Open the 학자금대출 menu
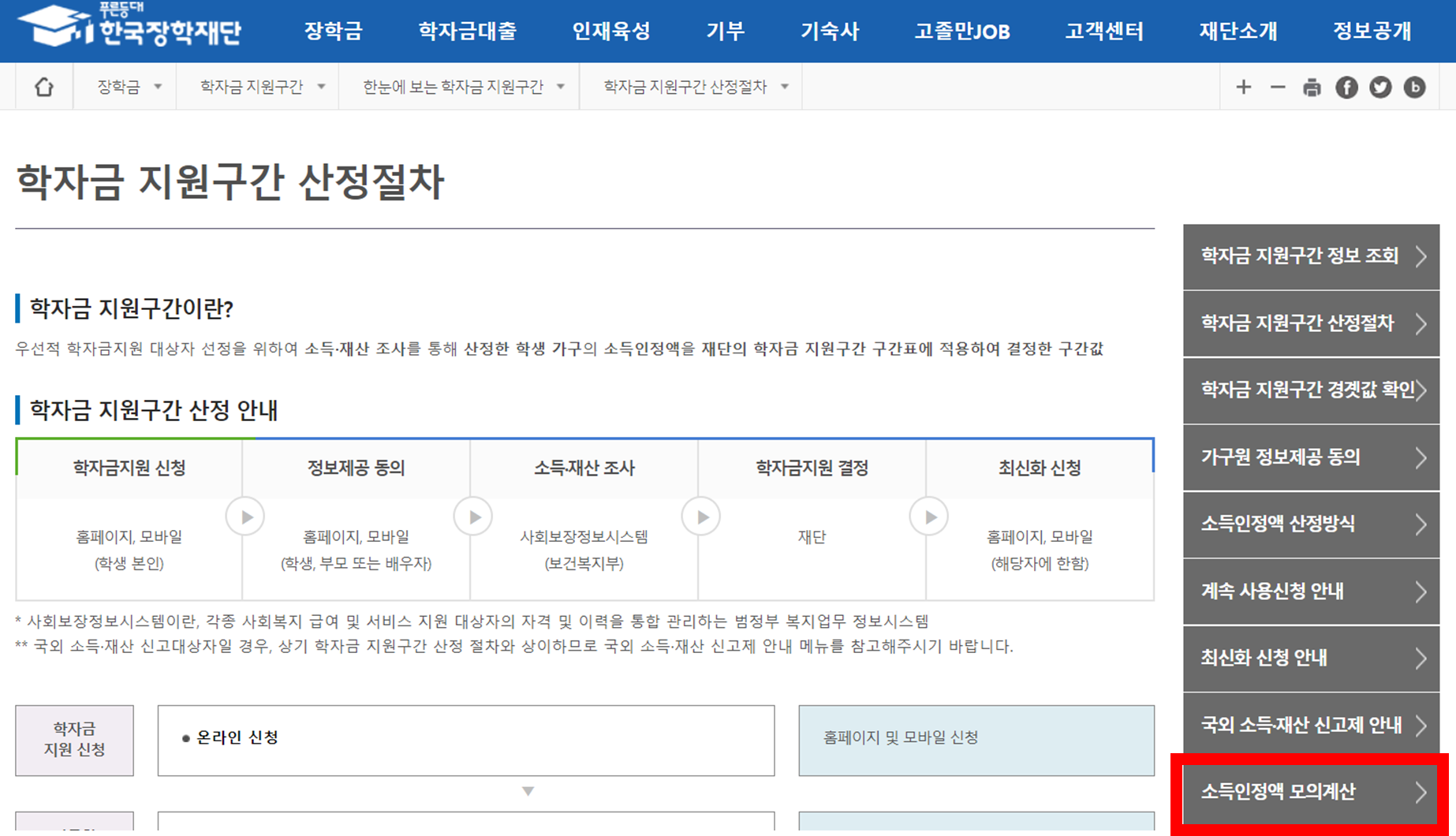The width and height of the screenshot is (1456, 836). coord(468,31)
